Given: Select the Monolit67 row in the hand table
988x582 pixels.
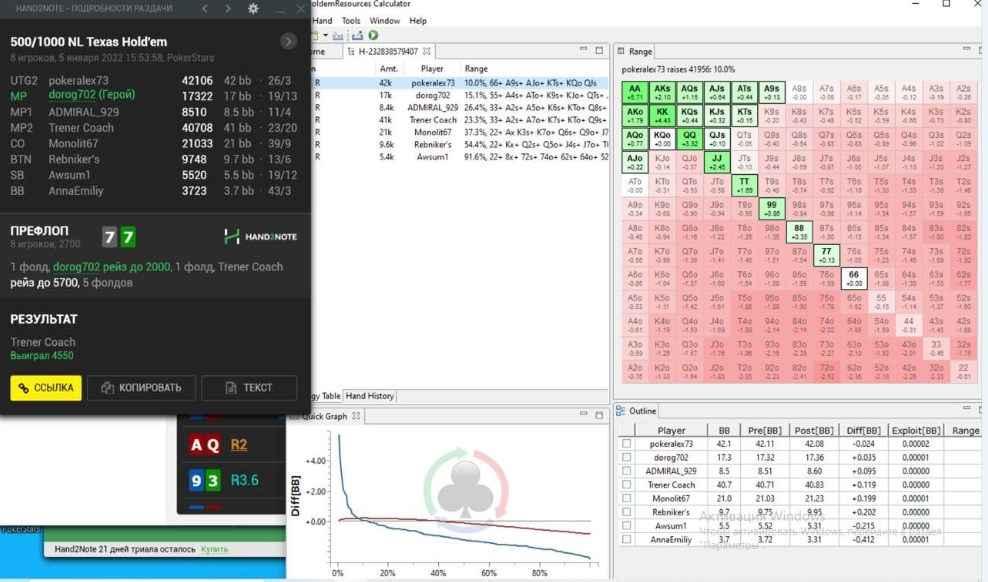Looking at the screenshot, I should click(x=461, y=132).
